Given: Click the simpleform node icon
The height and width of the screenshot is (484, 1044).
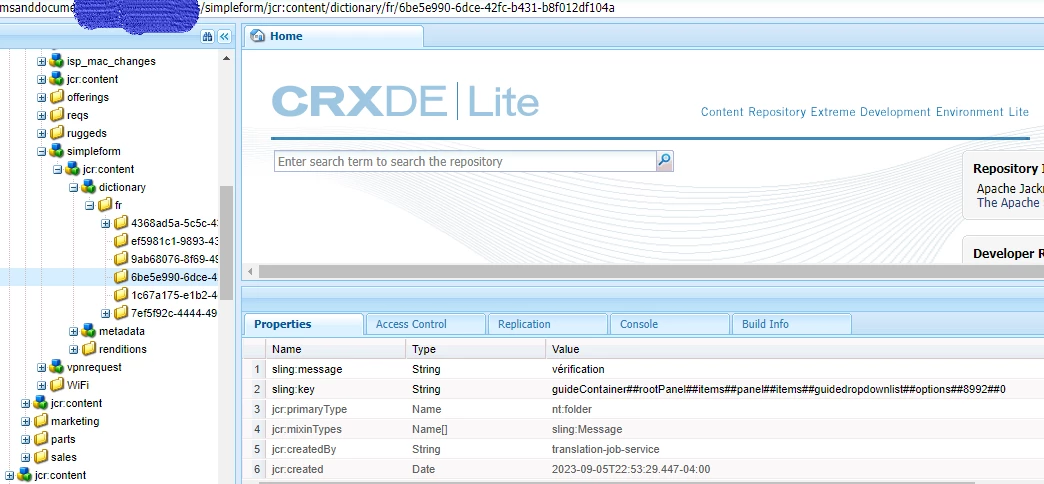Looking at the screenshot, I should pos(57,151).
